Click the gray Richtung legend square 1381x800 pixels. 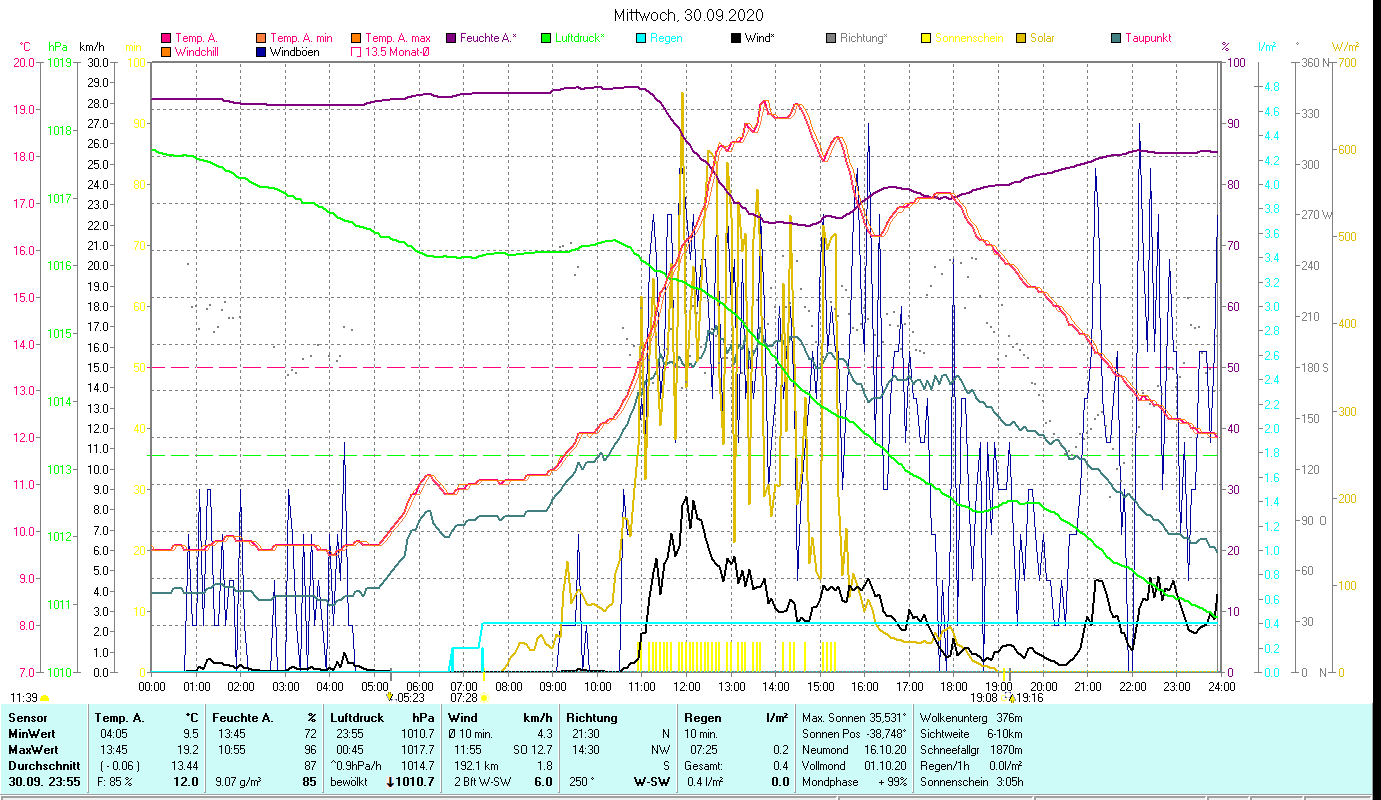[x=831, y=38]
